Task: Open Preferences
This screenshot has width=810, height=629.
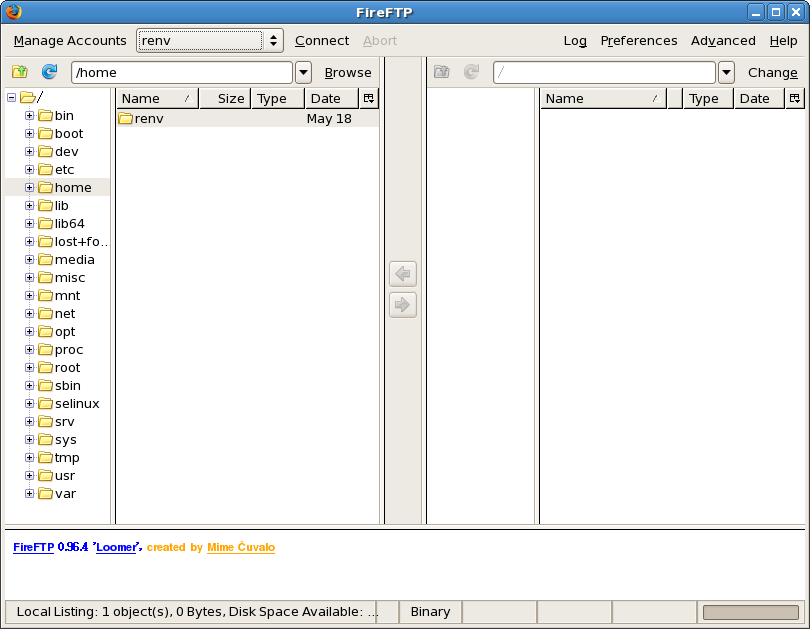Action: pos(639,40)
